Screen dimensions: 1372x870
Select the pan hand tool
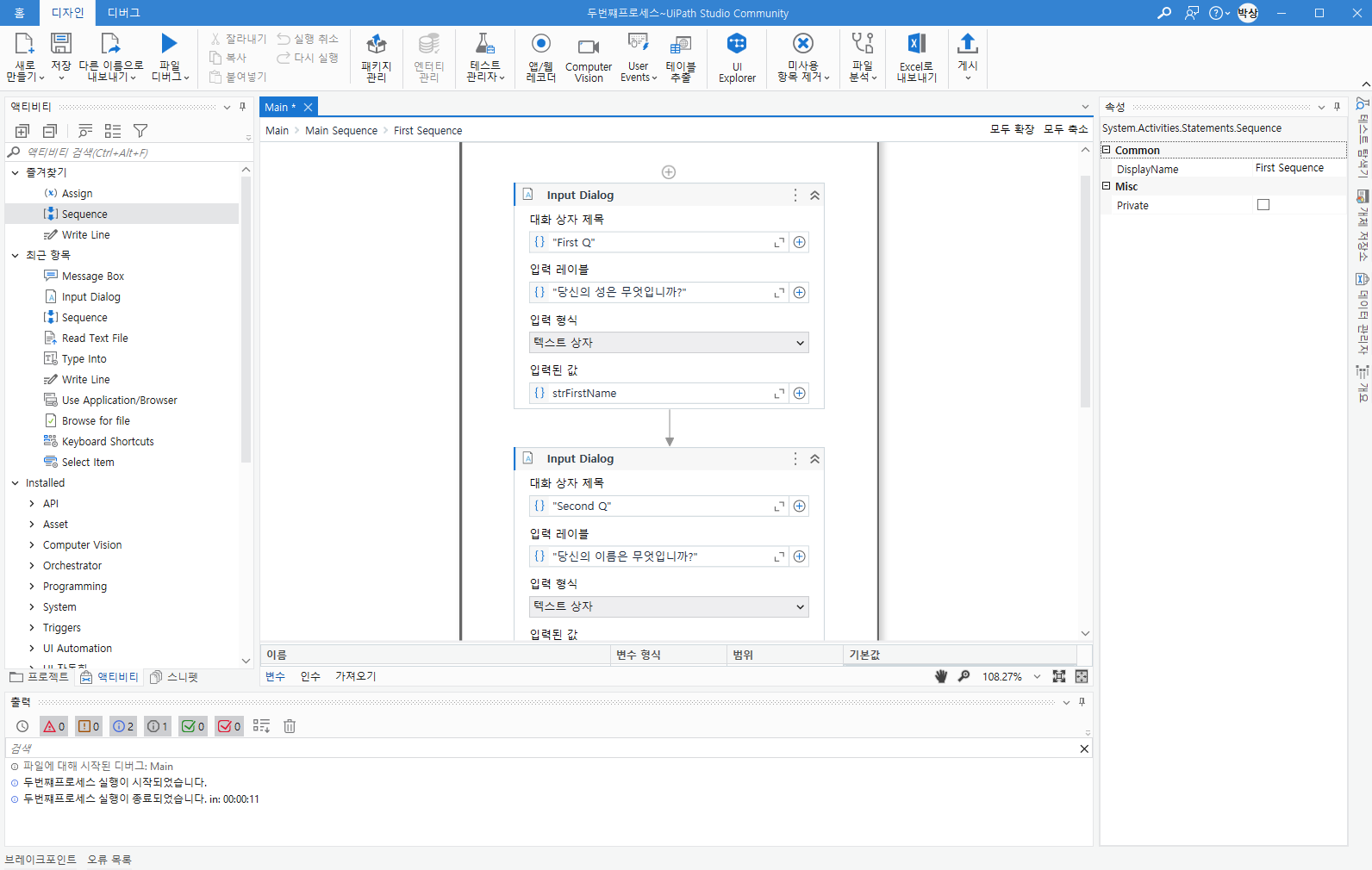pyautogui.click(x=941, y=676)
